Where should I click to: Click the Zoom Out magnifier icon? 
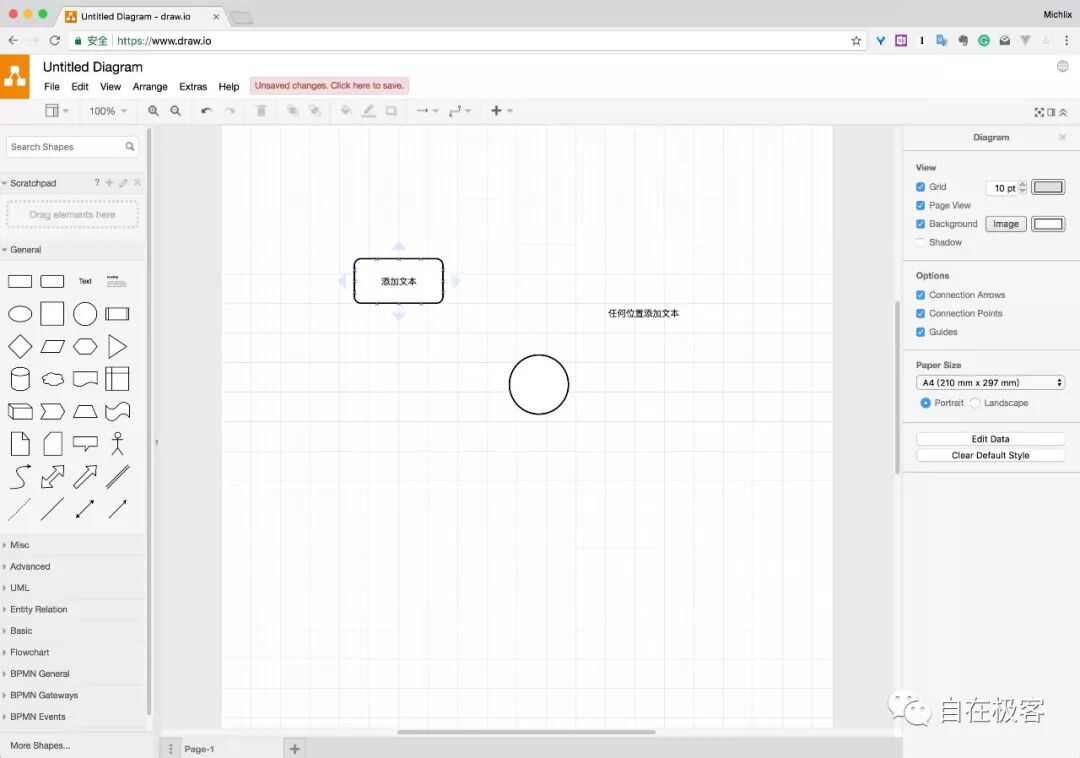click(x=176, y=111)
